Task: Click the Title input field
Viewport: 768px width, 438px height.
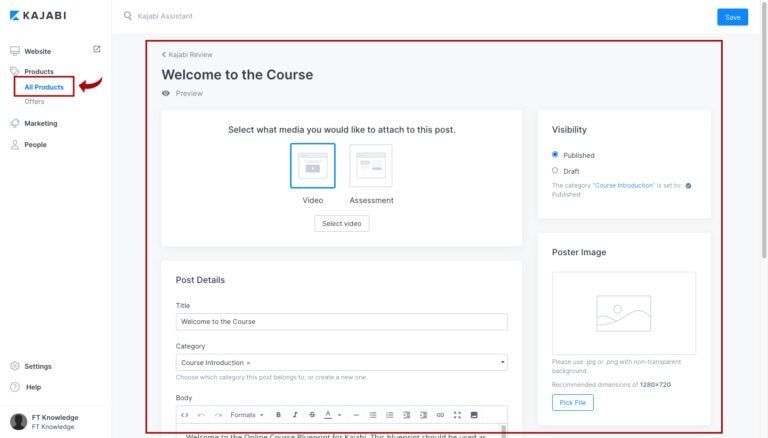Action: [x=341, y=321]
